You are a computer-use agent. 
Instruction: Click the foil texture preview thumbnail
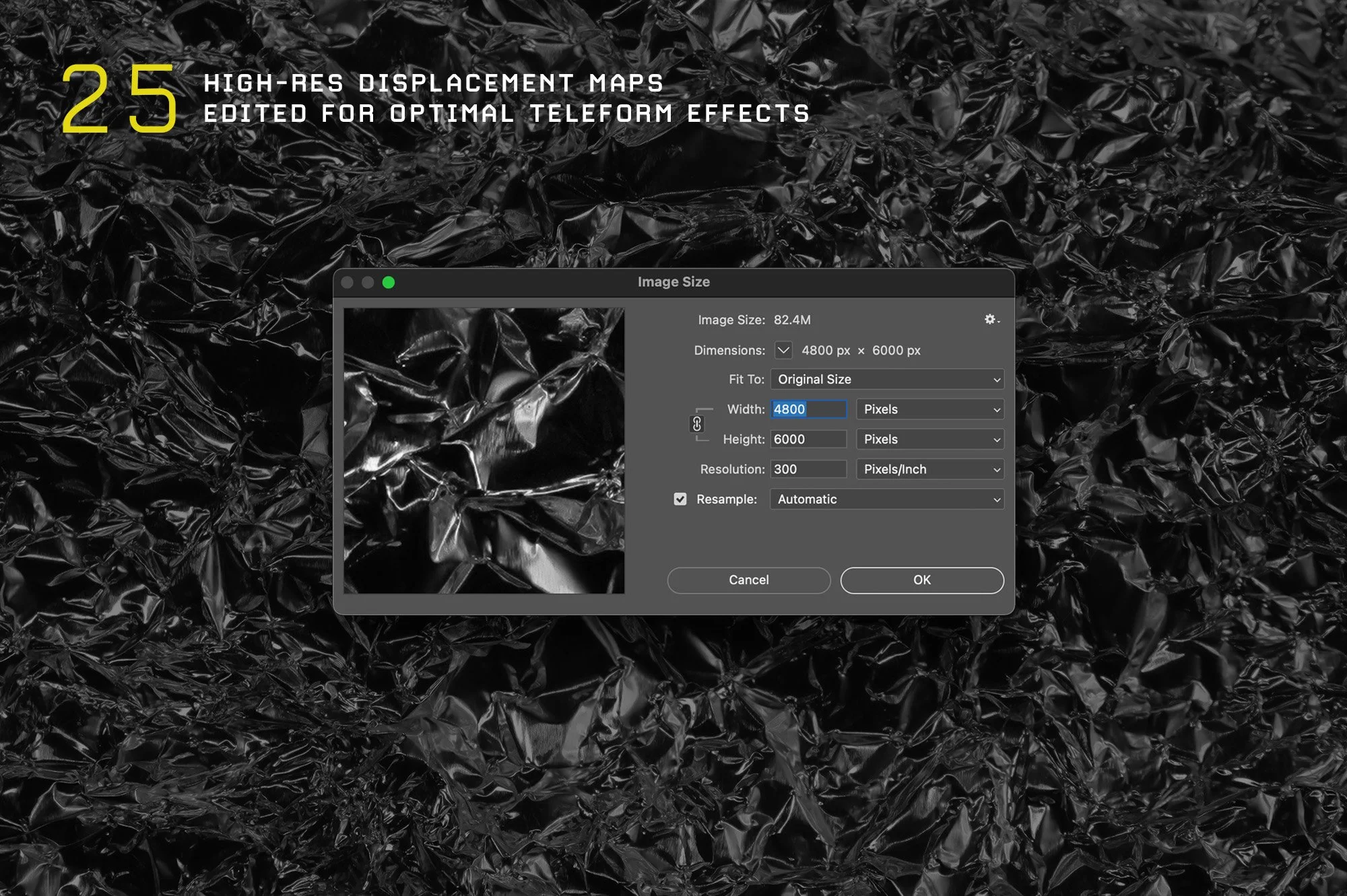click(484, 451)
